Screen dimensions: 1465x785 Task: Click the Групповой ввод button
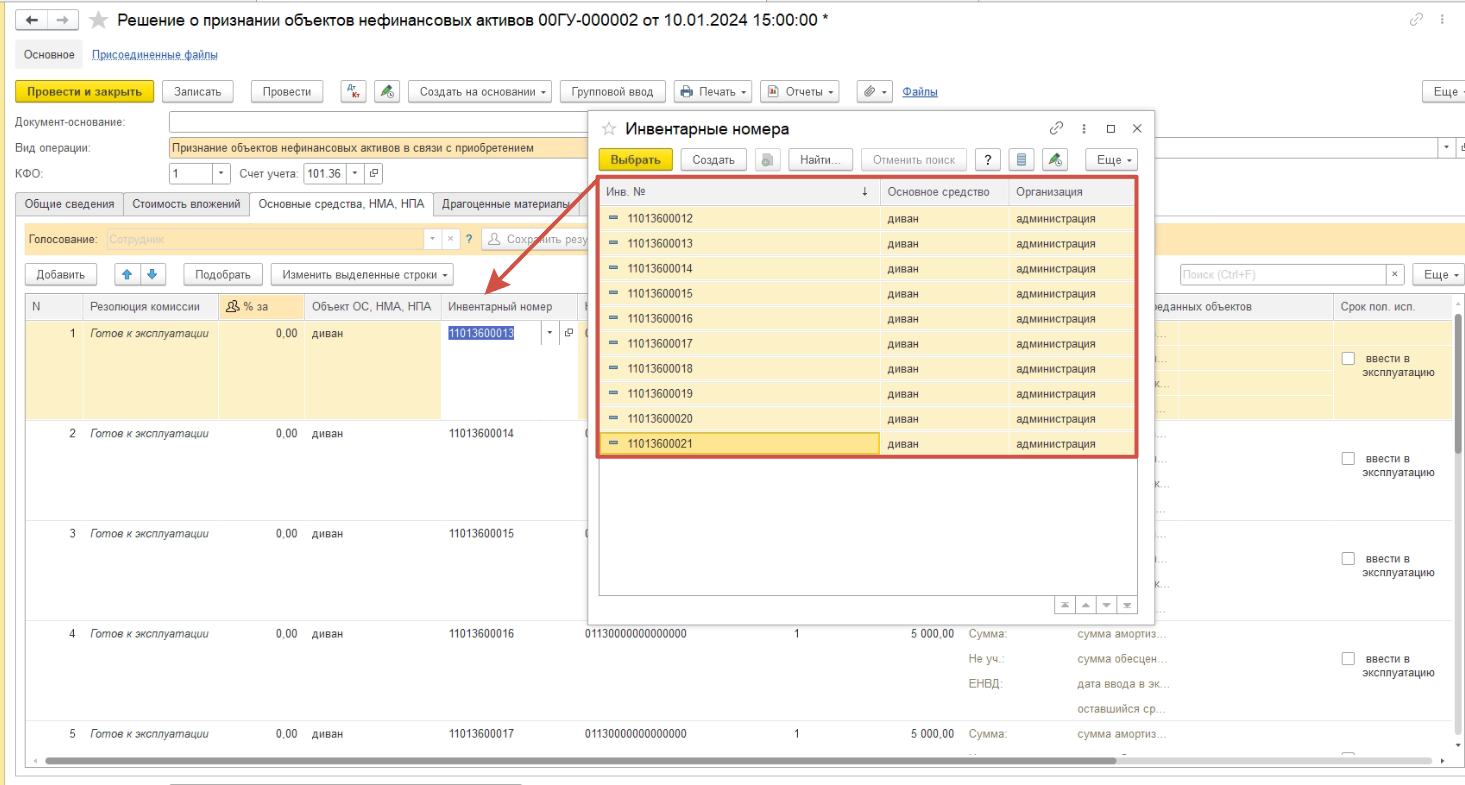pos(613,92)
